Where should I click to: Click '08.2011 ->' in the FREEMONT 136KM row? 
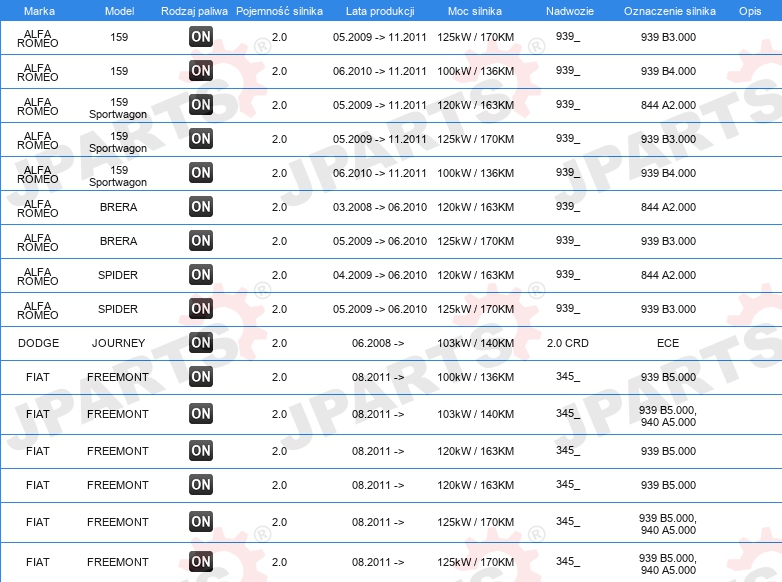tap(378, 377)
